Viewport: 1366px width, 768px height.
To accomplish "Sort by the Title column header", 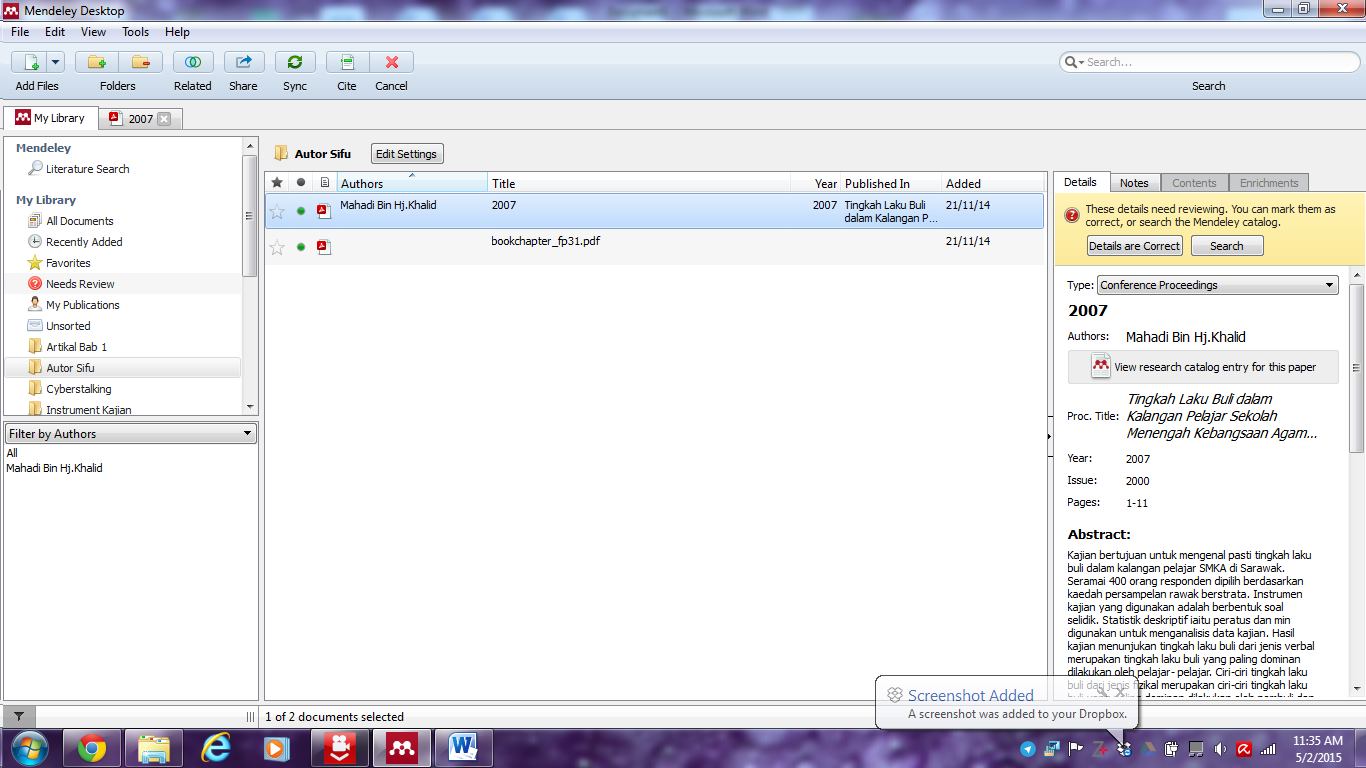I will coord(638,183).
